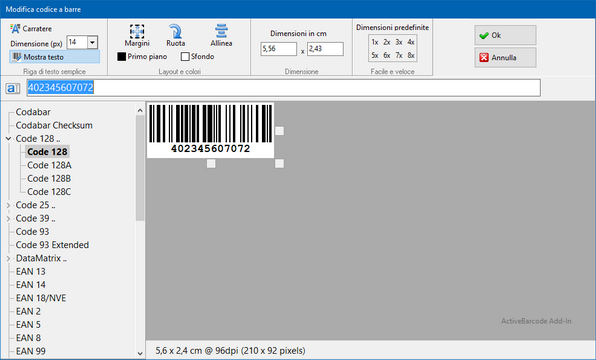596x360 pixels.
Task: Select EAN 2 barcode type
Action: [x=28, y=312]
